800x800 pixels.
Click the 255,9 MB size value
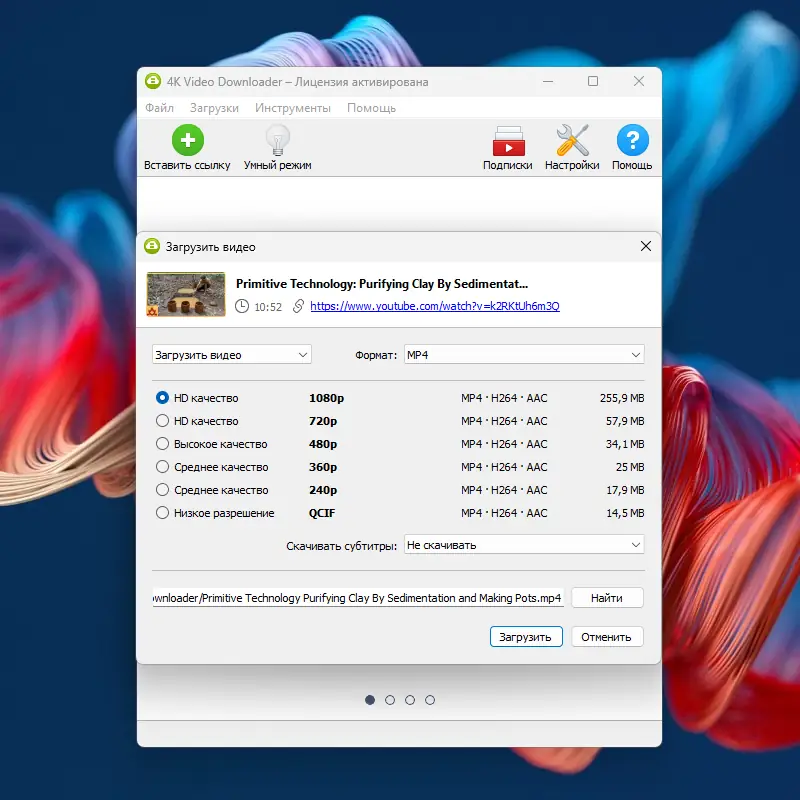(622, 398)
